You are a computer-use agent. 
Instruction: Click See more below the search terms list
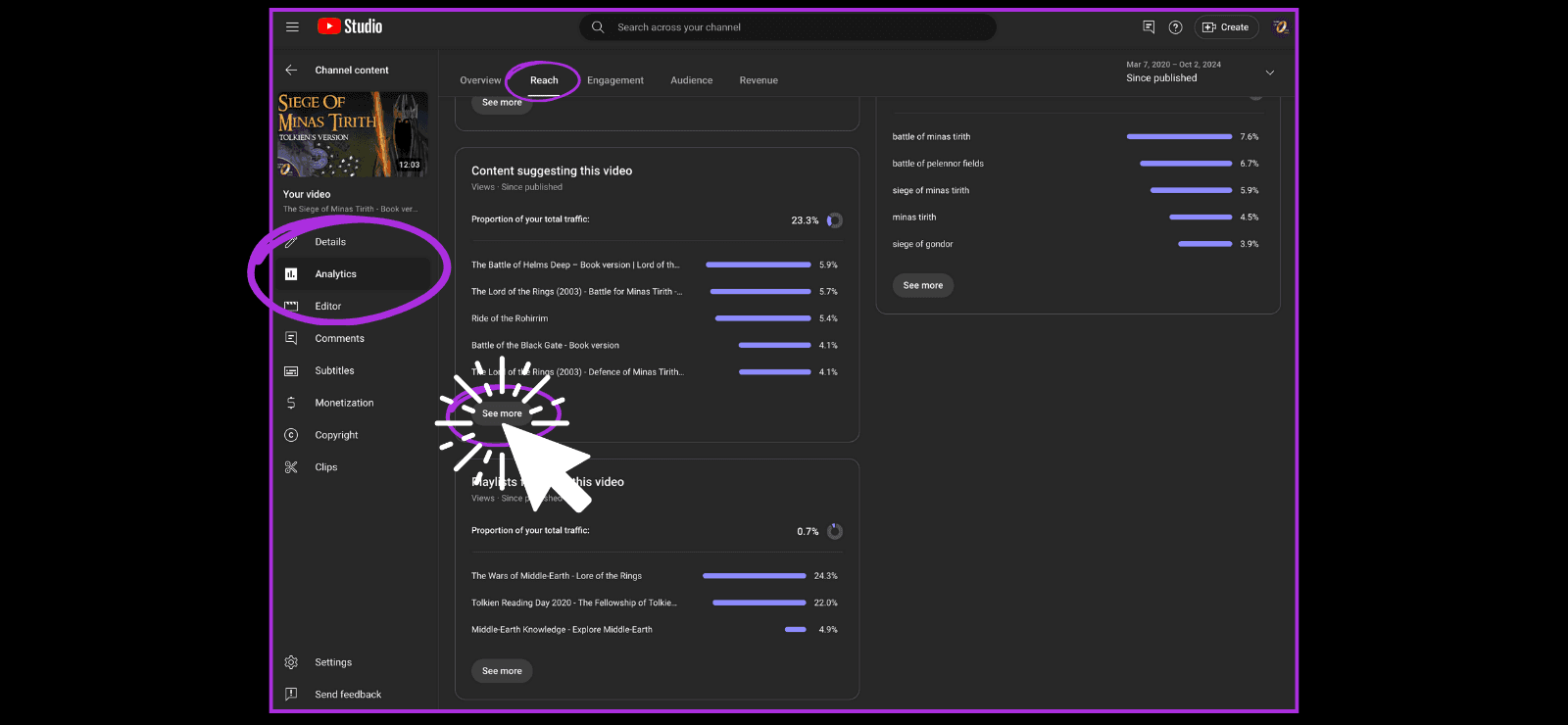point(923,285)
